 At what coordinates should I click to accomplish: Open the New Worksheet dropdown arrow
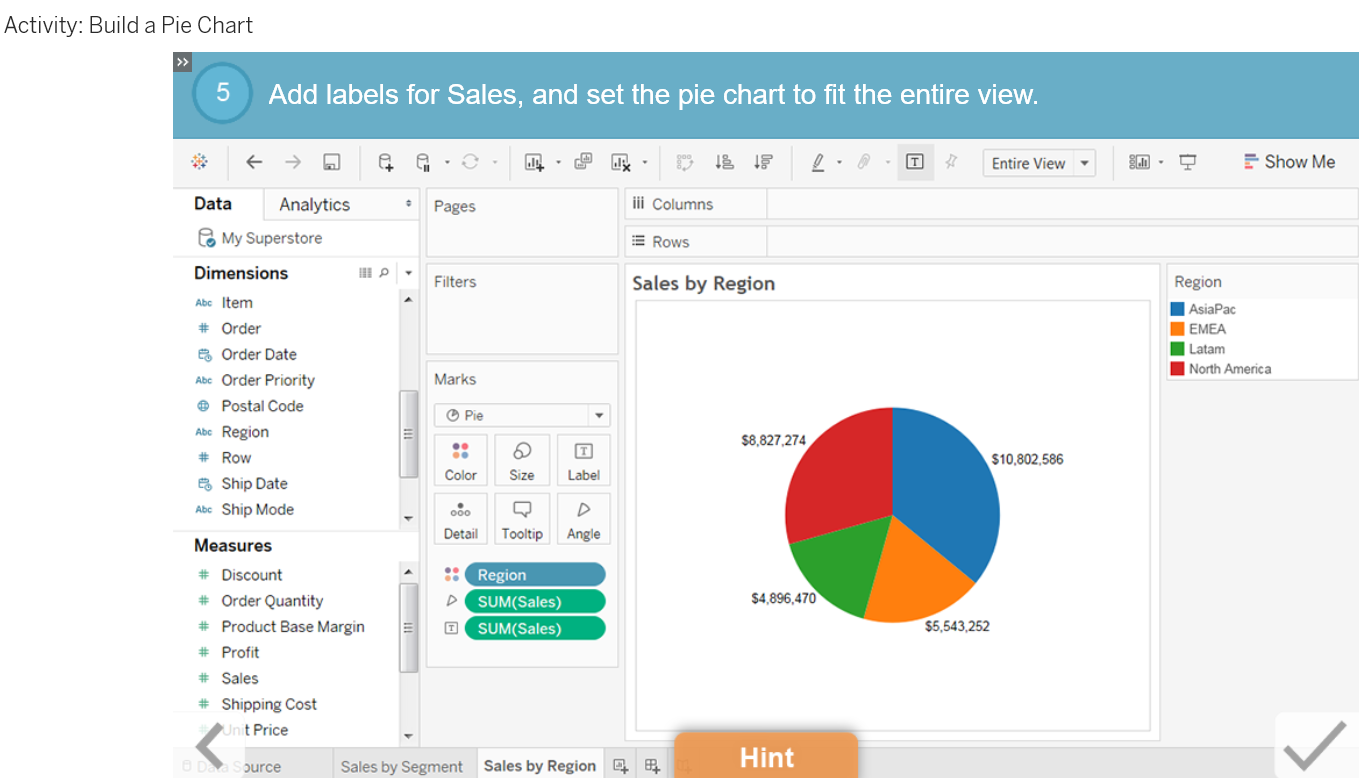coord(558,162)
